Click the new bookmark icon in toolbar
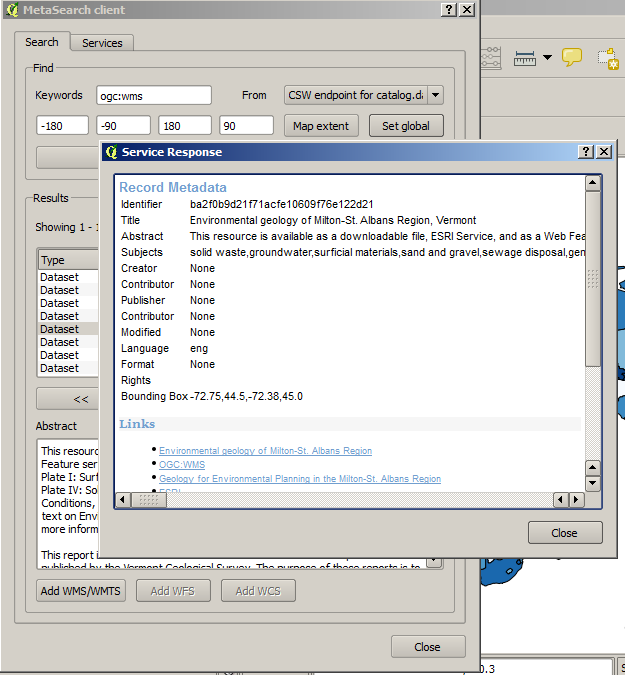625x675 pixels. coord(609,59)
